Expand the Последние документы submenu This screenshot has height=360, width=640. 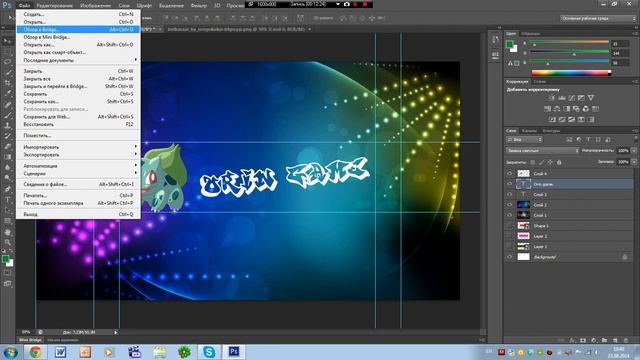pos(78,60)
